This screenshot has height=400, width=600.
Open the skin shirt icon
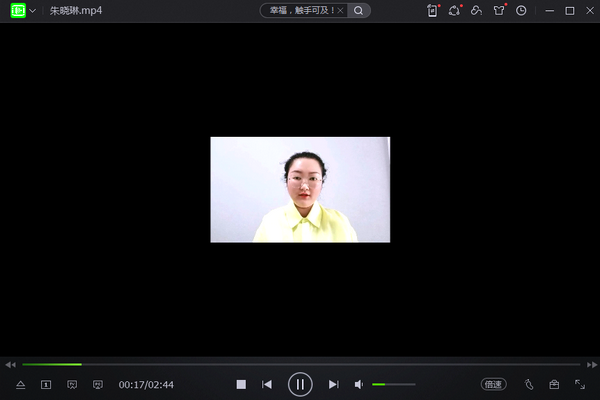point(499,11)
